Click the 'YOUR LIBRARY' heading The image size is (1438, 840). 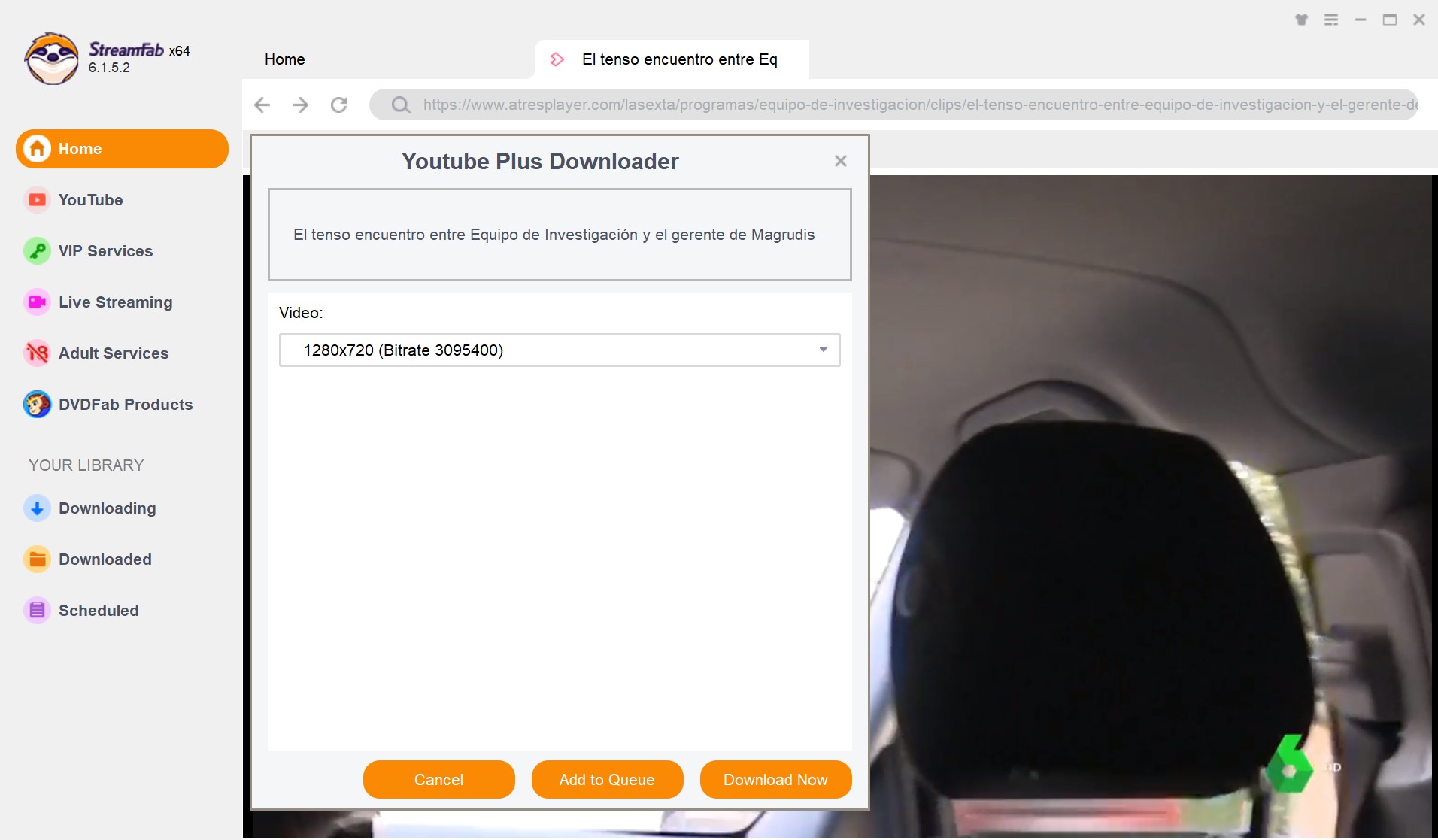point(86,465)
